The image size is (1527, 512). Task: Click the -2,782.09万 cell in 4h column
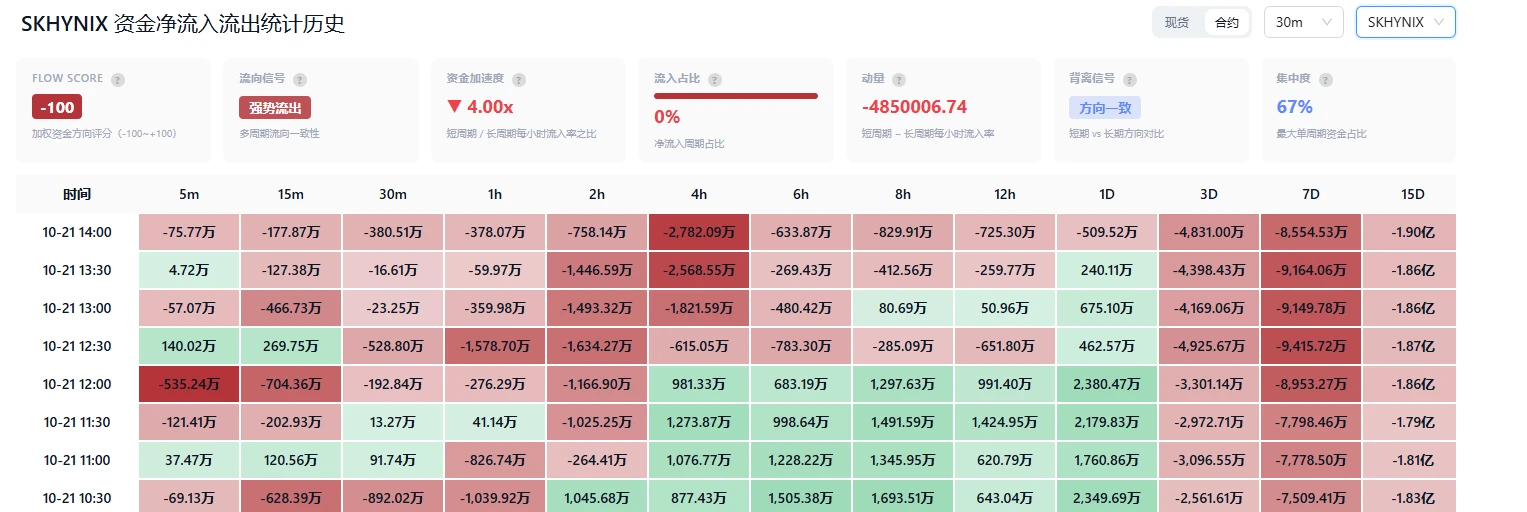coord(699,232)
